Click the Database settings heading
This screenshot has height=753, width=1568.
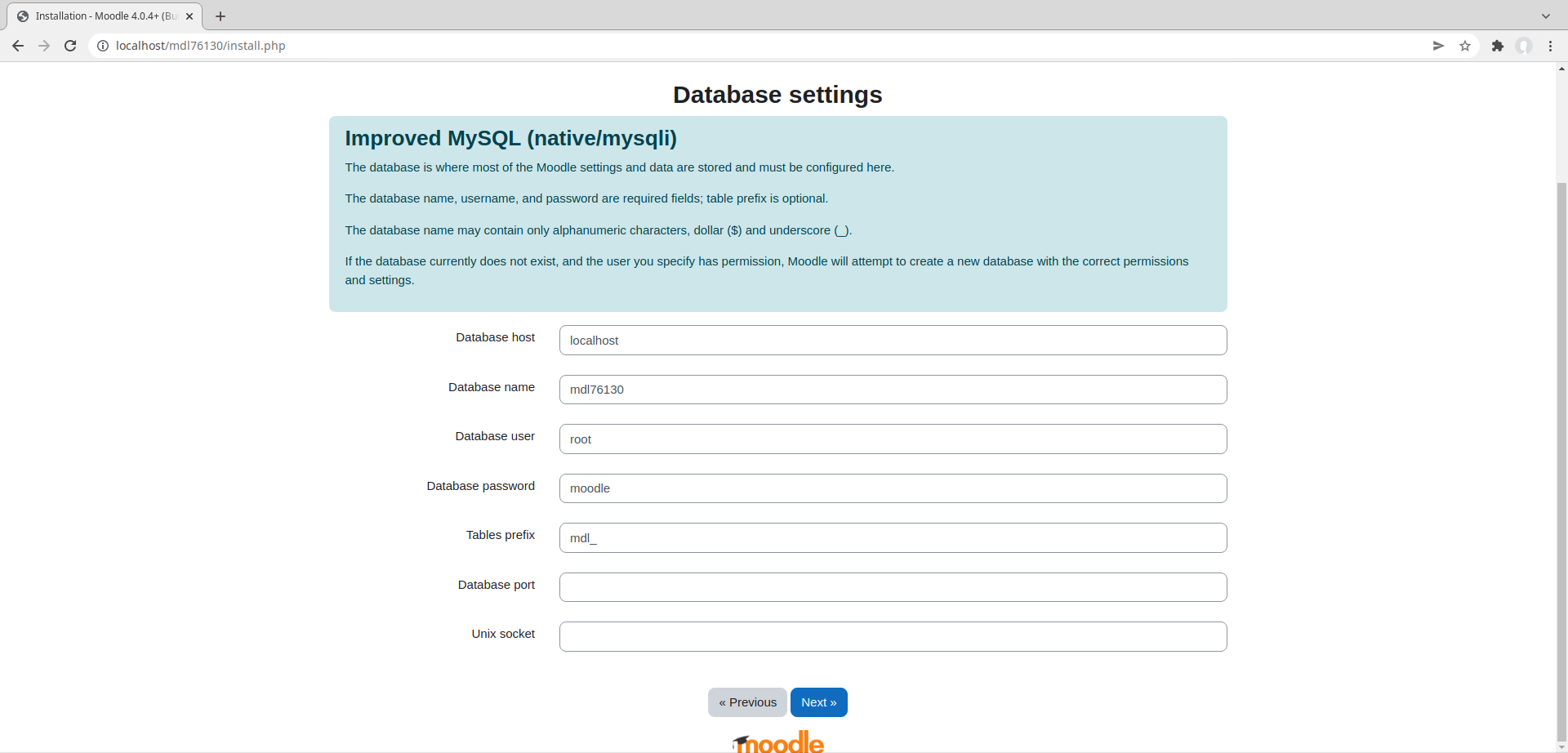click(777, 95)
